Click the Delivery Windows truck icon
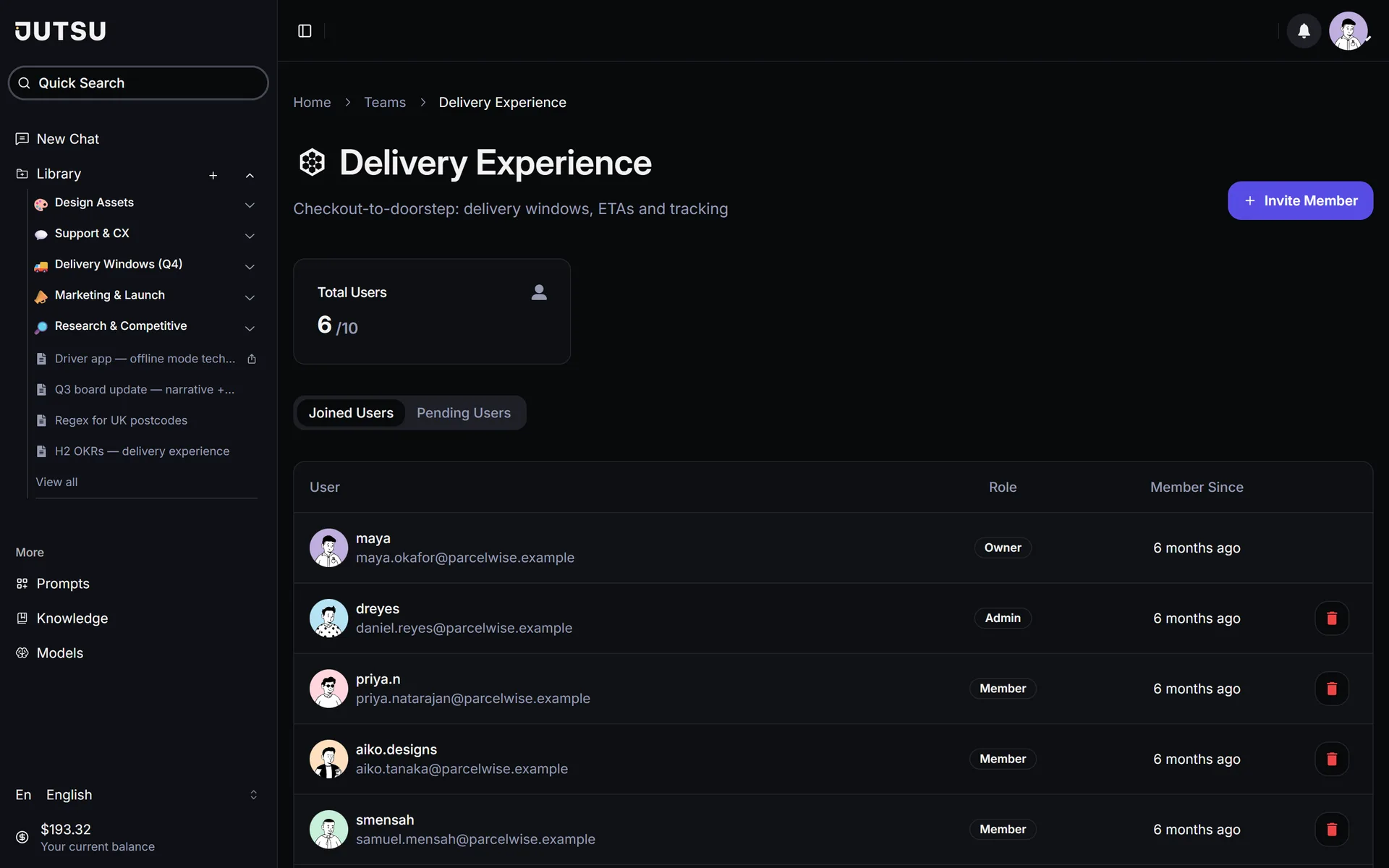The image size is (1389, 868). coord(41,266)
